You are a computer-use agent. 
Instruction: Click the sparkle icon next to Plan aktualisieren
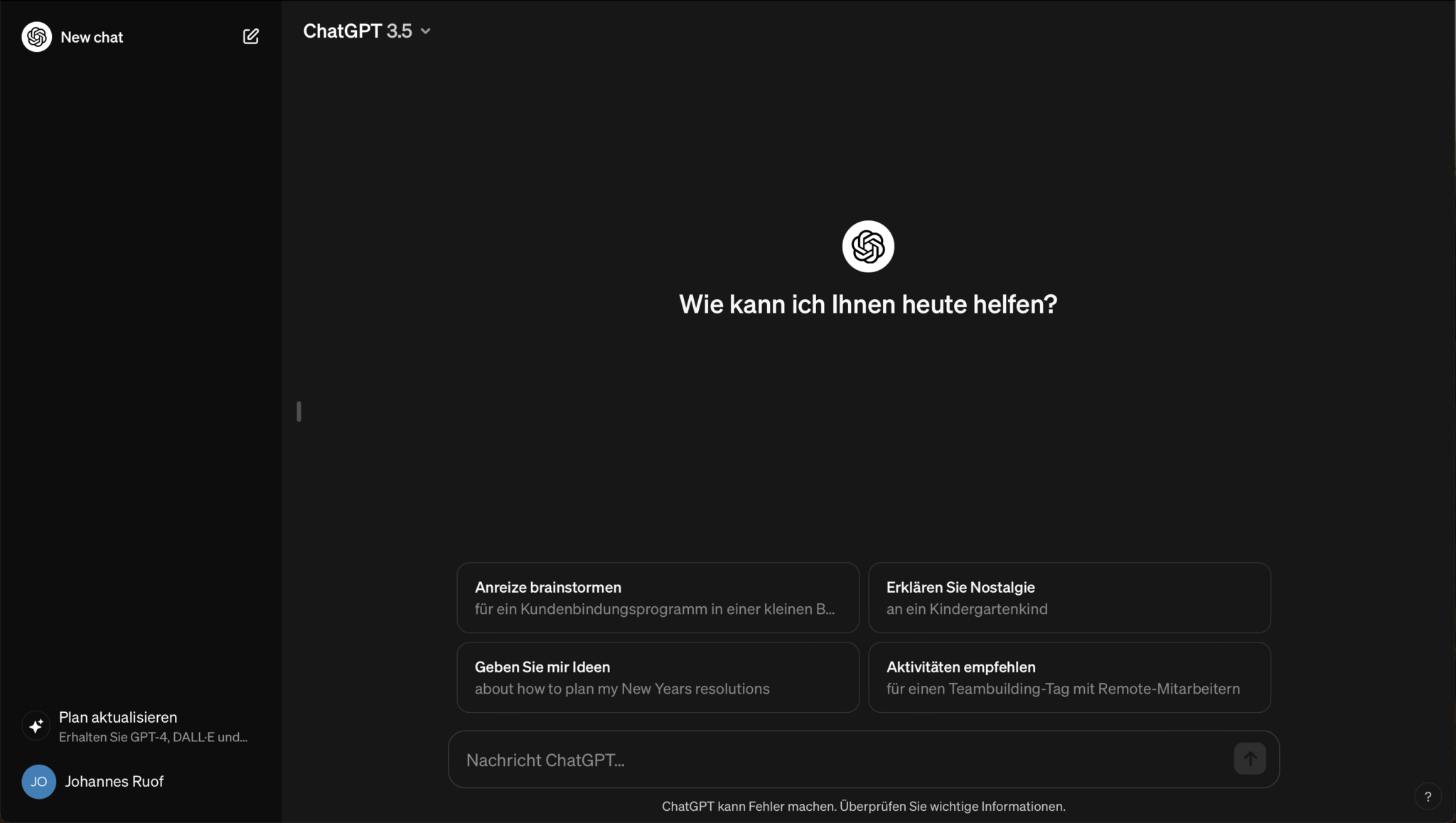click(x=36, y=726)
